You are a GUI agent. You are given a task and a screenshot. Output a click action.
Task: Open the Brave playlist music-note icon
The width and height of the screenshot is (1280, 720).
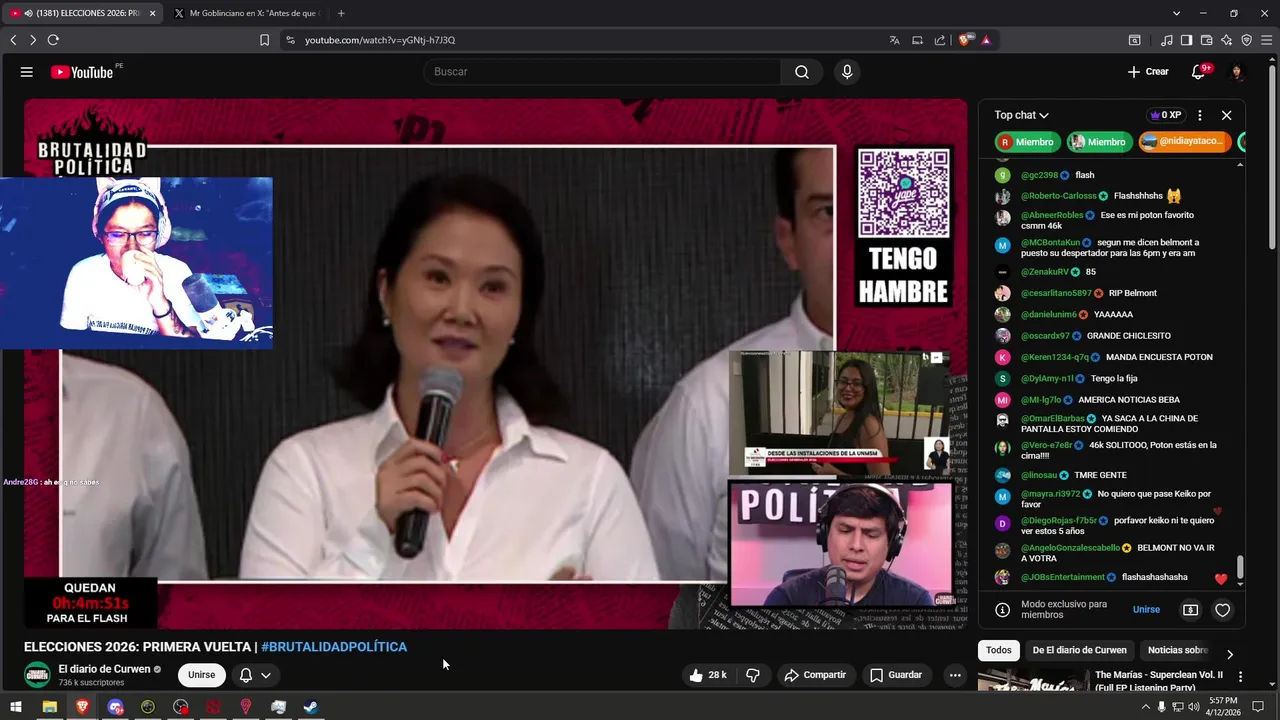[x=1166, y=40]
